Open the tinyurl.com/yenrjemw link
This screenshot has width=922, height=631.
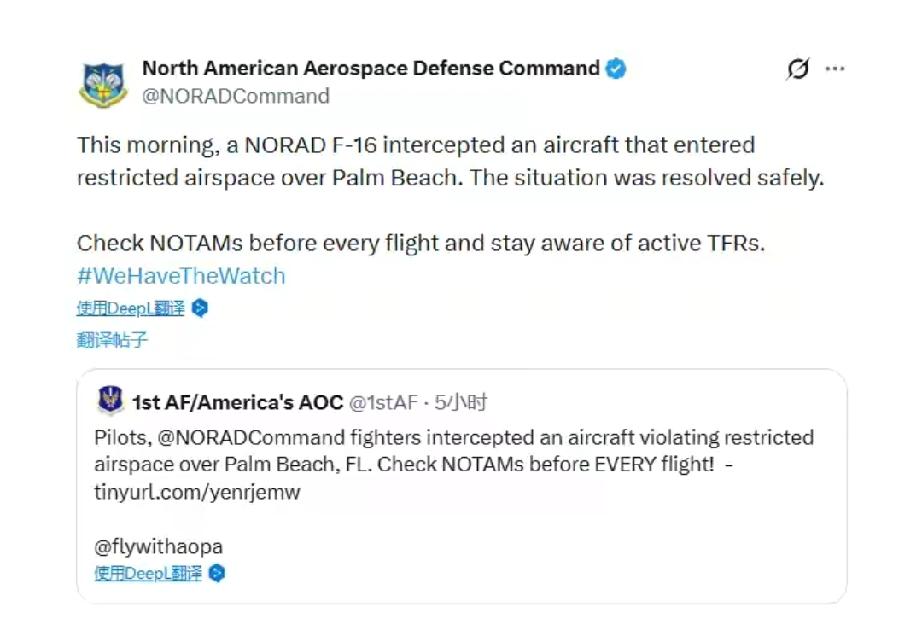197,492
